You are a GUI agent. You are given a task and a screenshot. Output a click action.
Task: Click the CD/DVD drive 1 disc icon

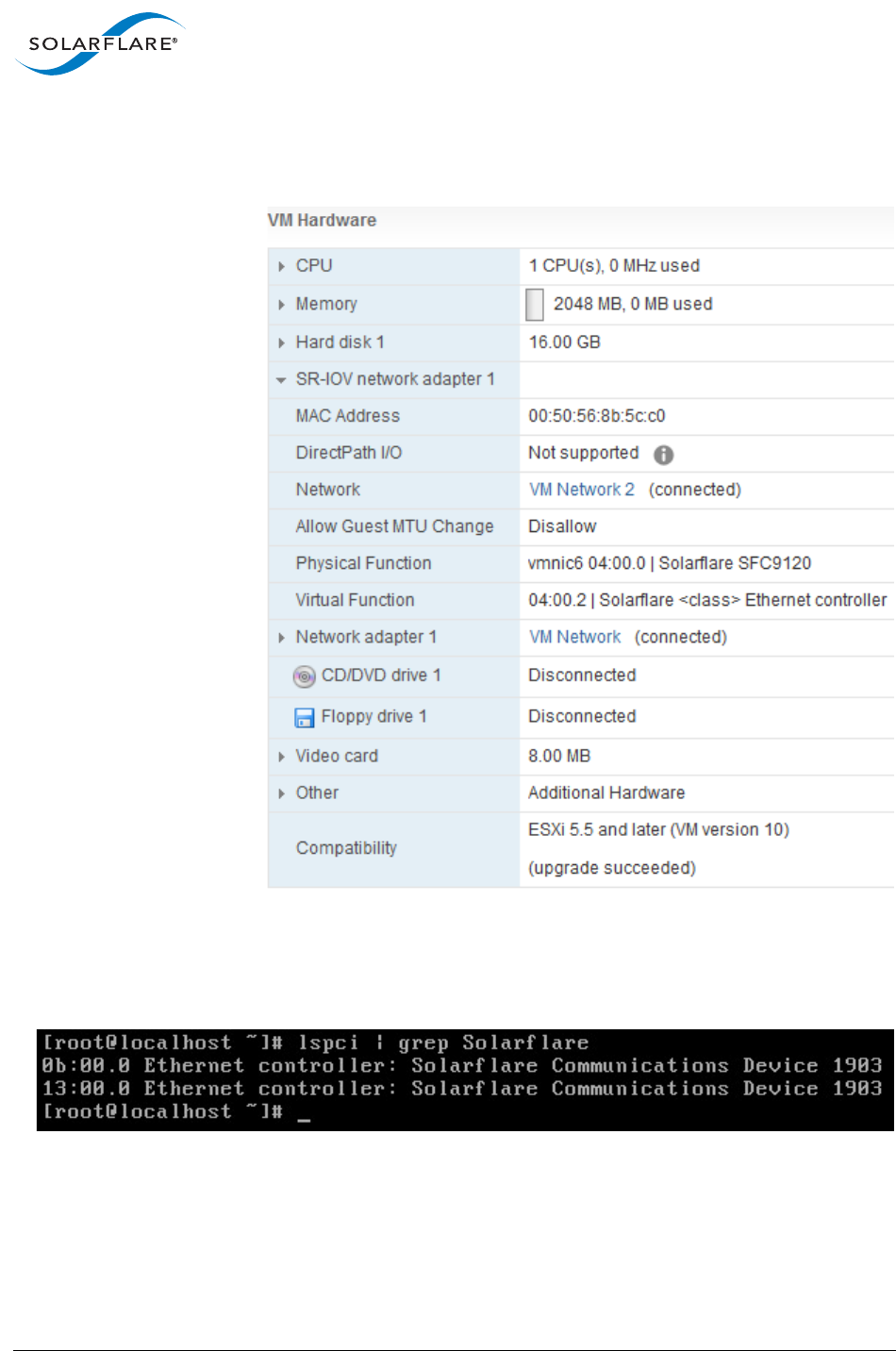pos(304,676)
